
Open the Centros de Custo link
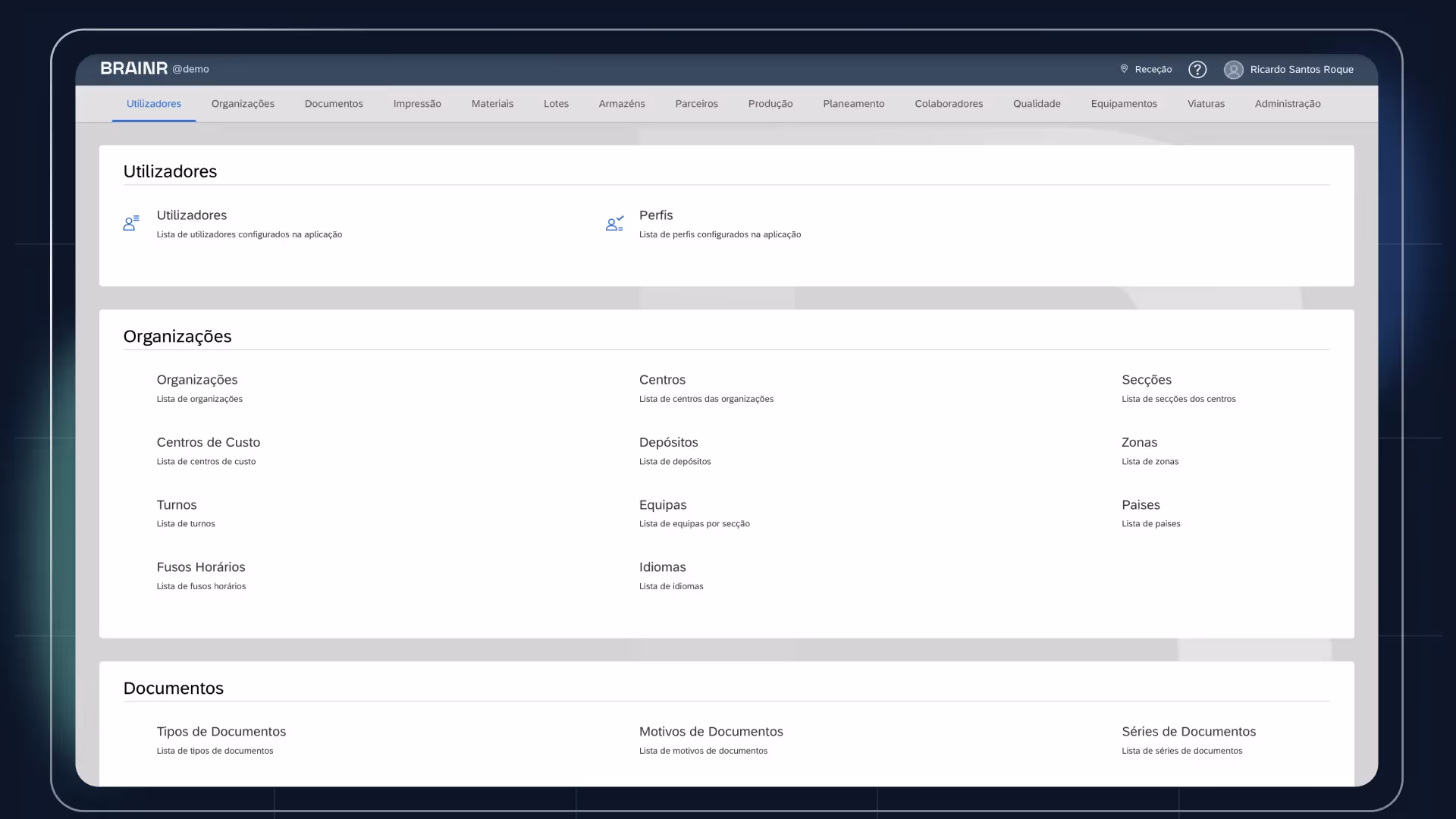pyautogui.click(x=208, y=442)
